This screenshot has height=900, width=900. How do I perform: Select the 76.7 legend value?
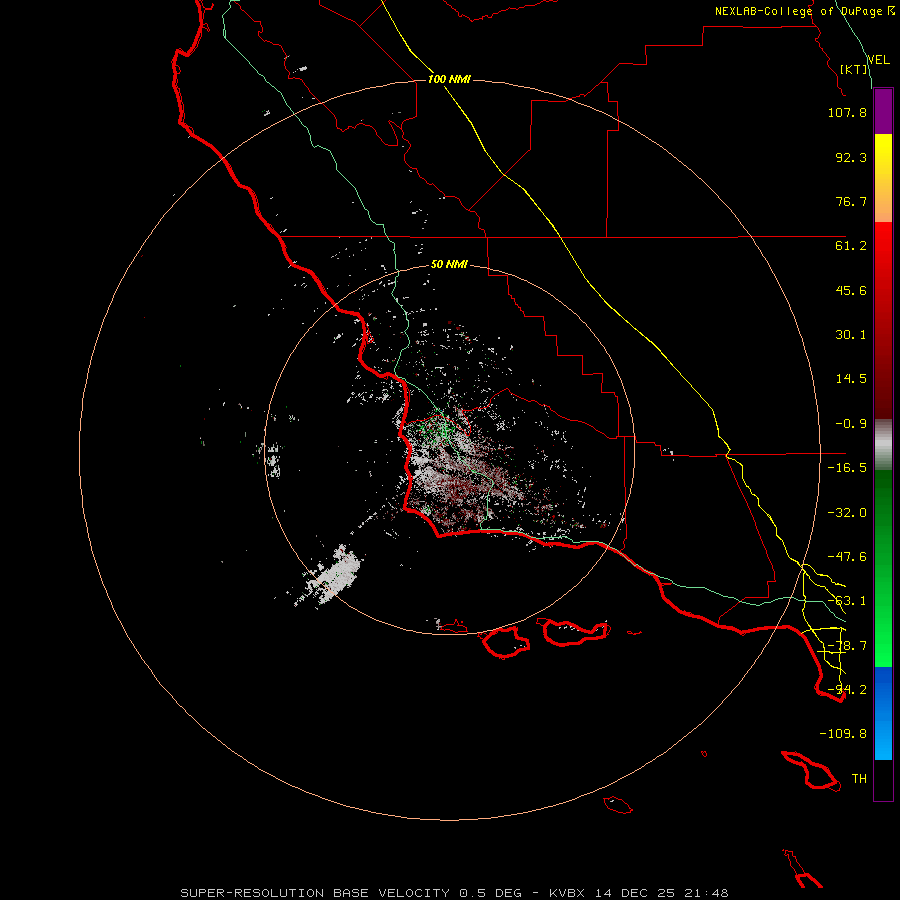click(851, 201)
